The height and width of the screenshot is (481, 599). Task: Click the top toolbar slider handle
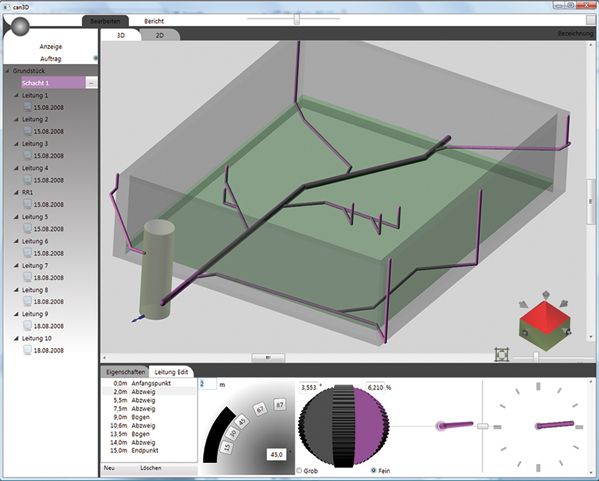[x=296, y=18]
